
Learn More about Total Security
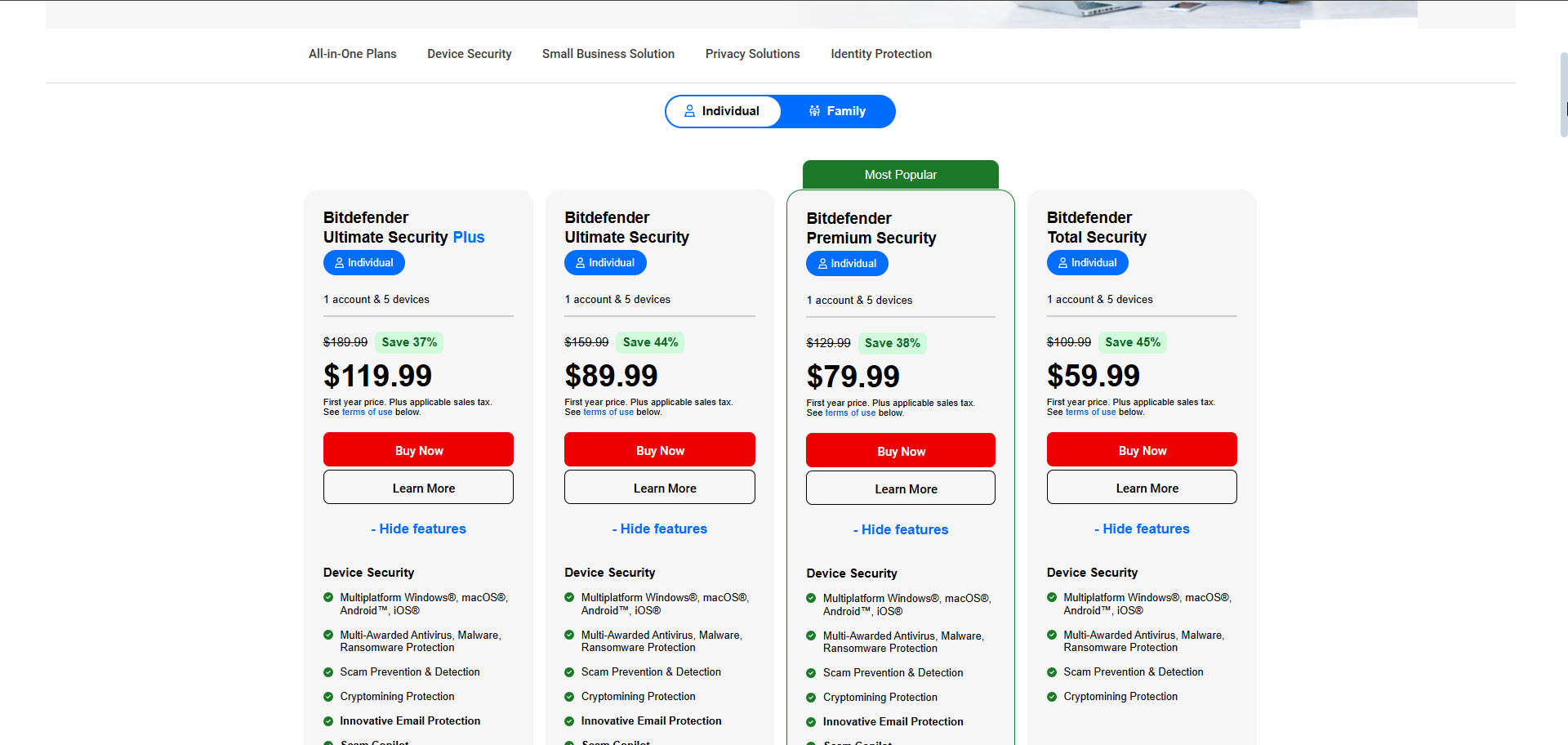point(1142,487)
